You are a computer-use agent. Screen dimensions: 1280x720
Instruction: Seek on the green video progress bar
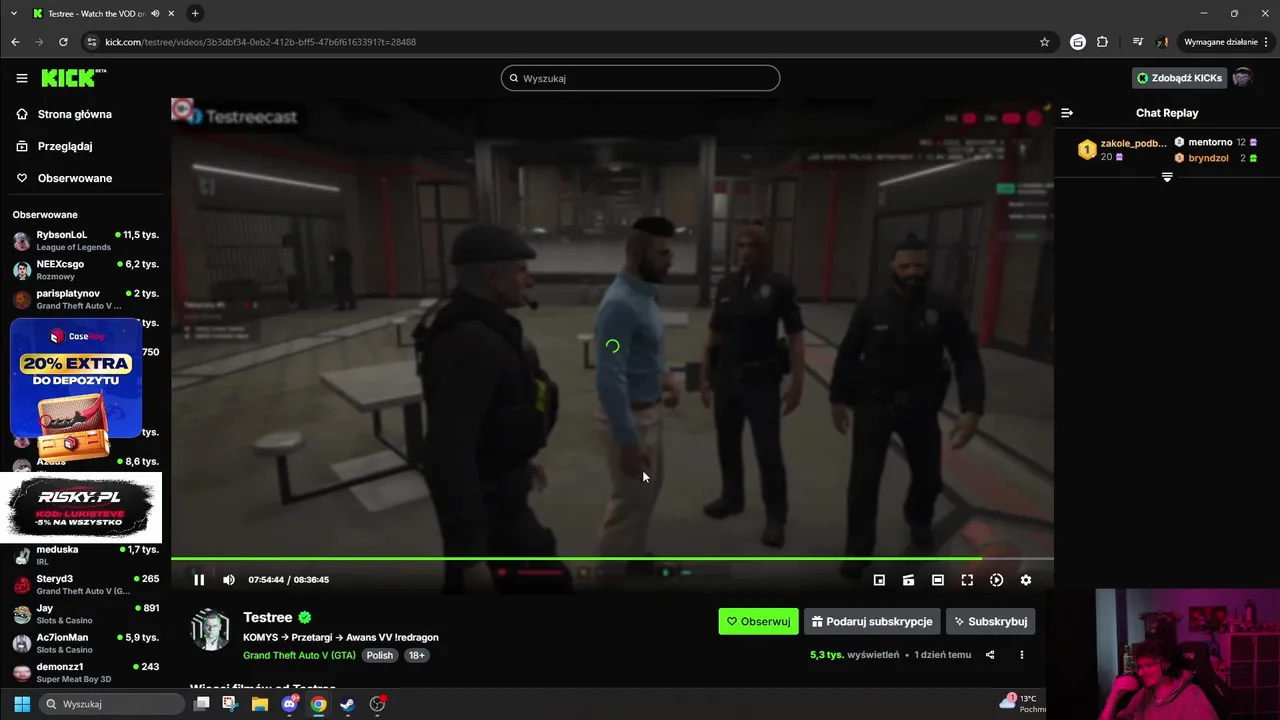(x=612, y=559)
